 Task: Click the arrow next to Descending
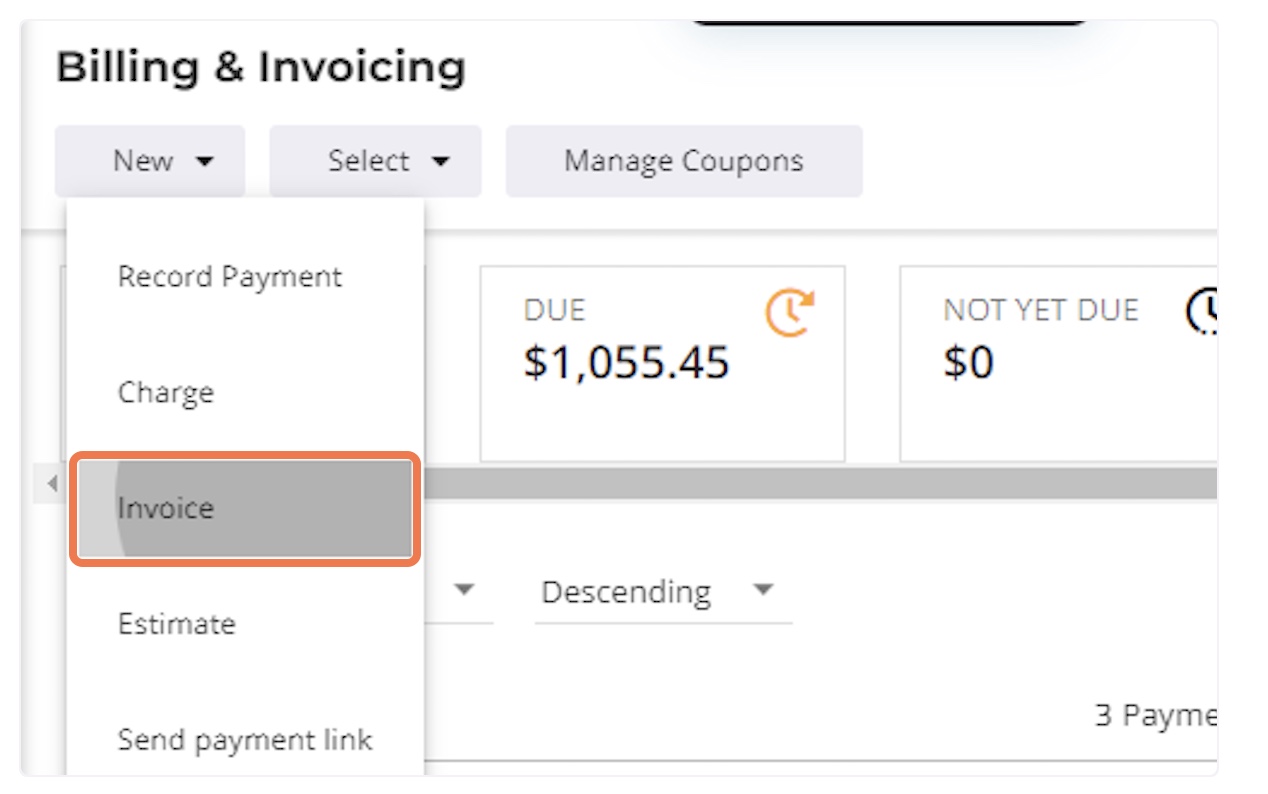click(x=763, y=590)
